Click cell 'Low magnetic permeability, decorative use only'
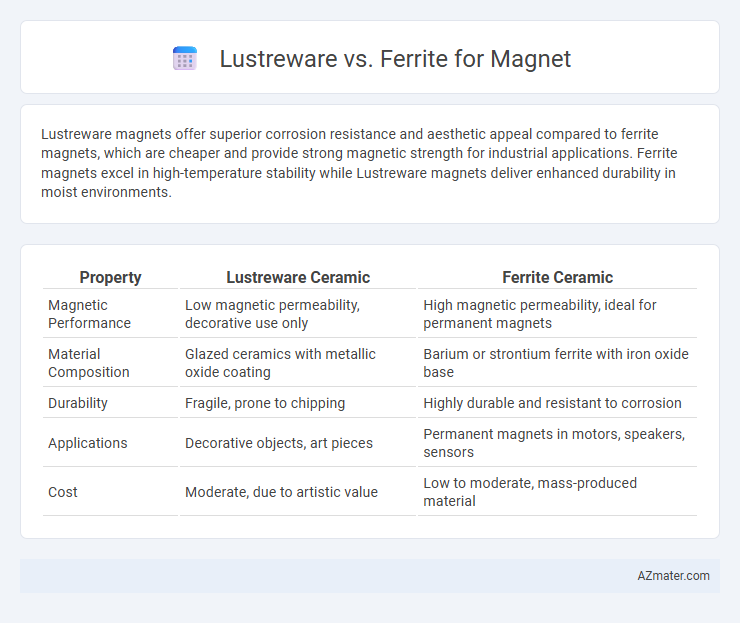 pyautogui.click(x=272, y=314)
